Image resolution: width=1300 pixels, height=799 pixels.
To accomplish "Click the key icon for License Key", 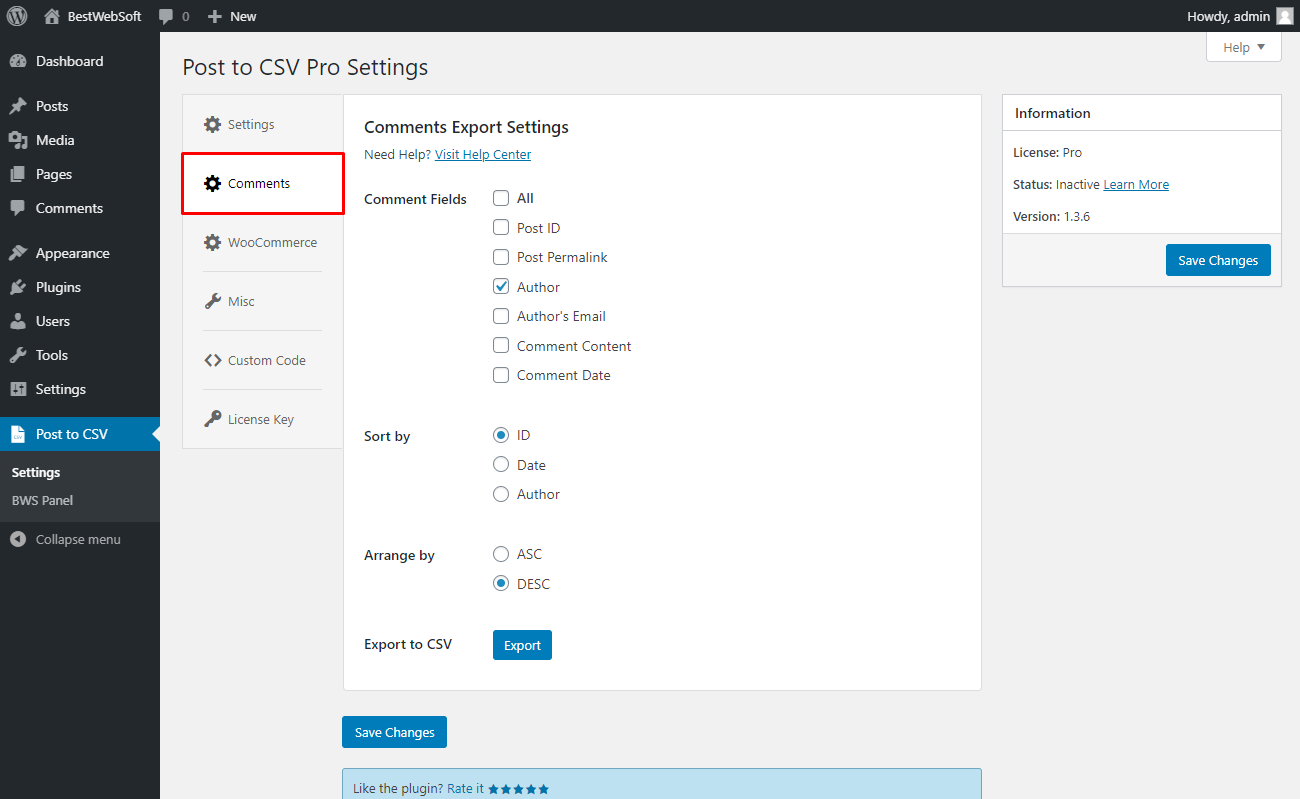I will [x=212, y=419].
